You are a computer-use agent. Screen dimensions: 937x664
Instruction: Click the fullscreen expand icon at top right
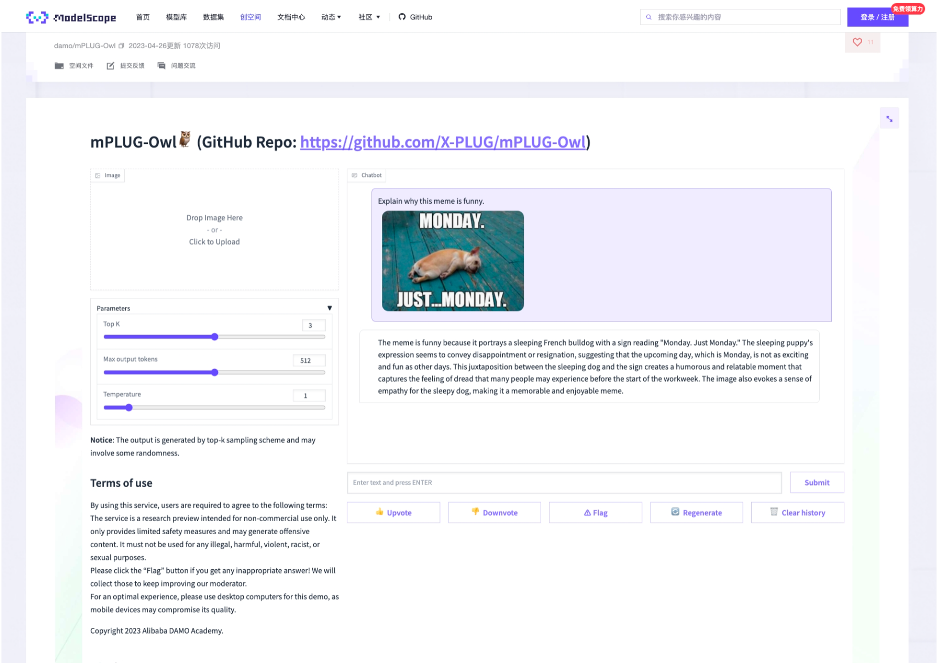coord(889,119)
